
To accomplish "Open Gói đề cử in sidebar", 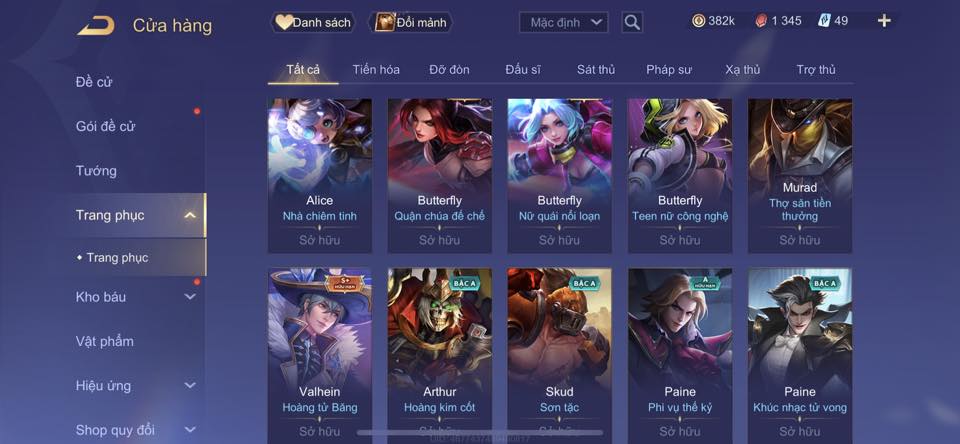I will [105, 127].
